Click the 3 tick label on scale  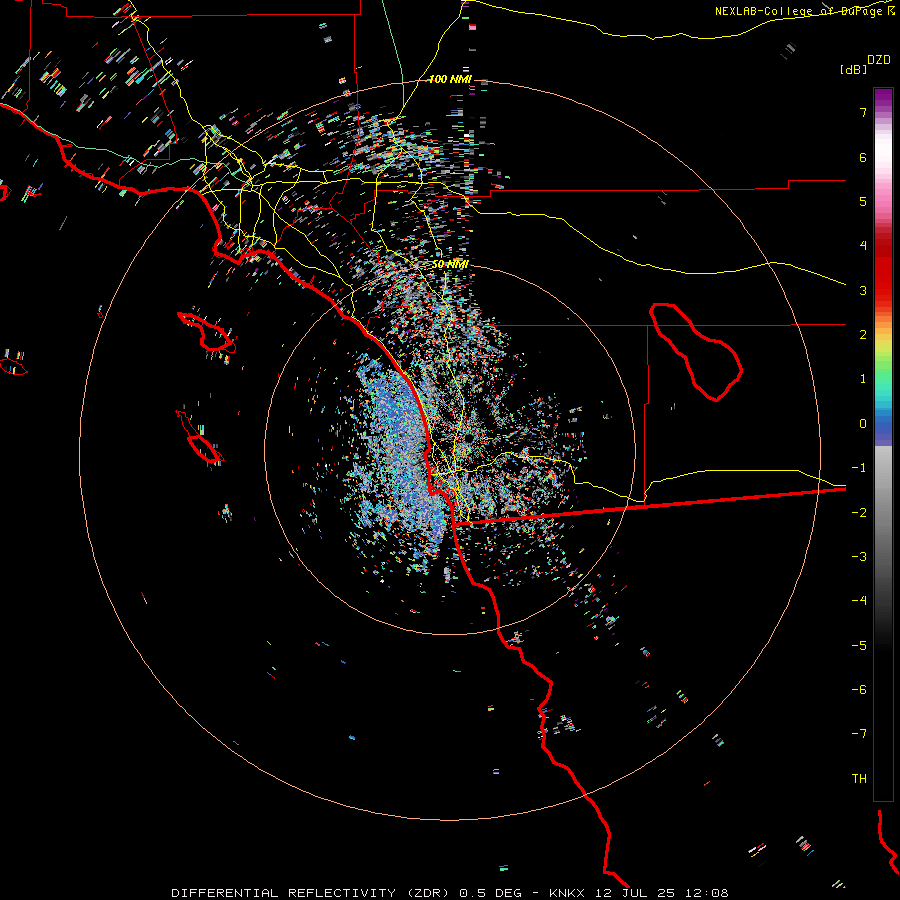(863, 290)
